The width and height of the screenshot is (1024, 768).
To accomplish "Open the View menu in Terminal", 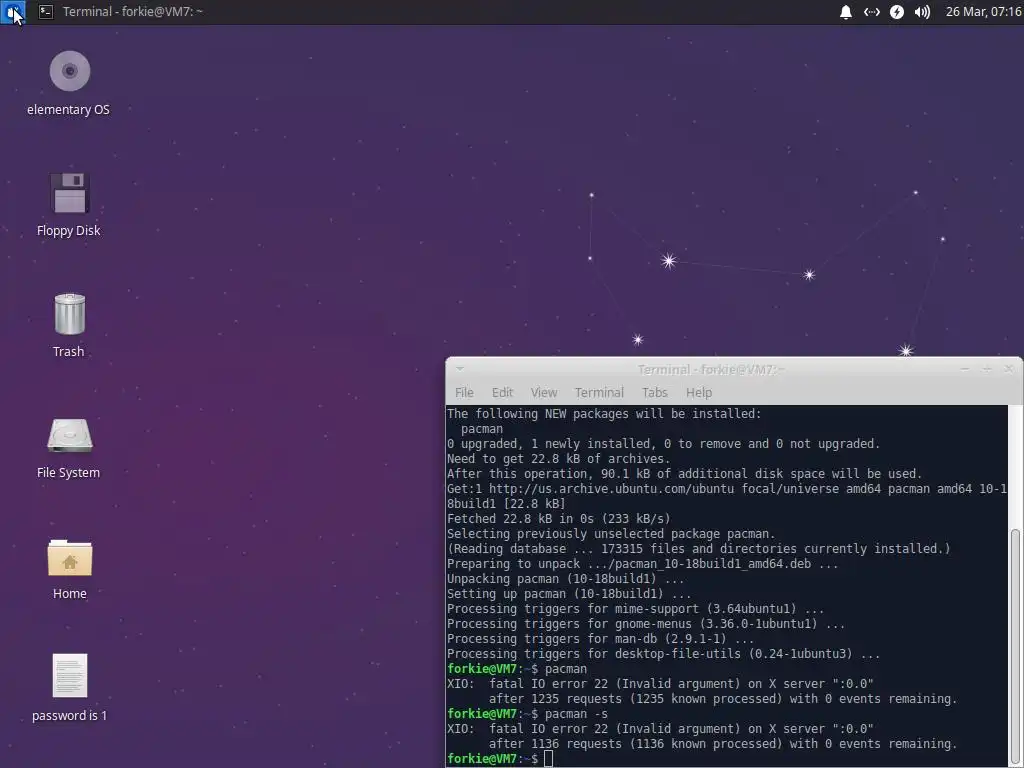I will [x=543, y=392].
